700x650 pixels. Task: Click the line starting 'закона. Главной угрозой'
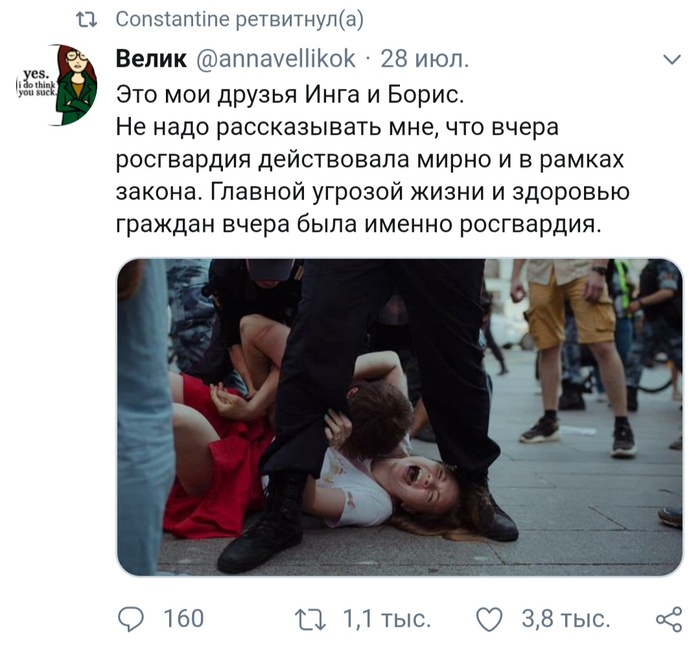pyautogui.click(x=373, y=192)
